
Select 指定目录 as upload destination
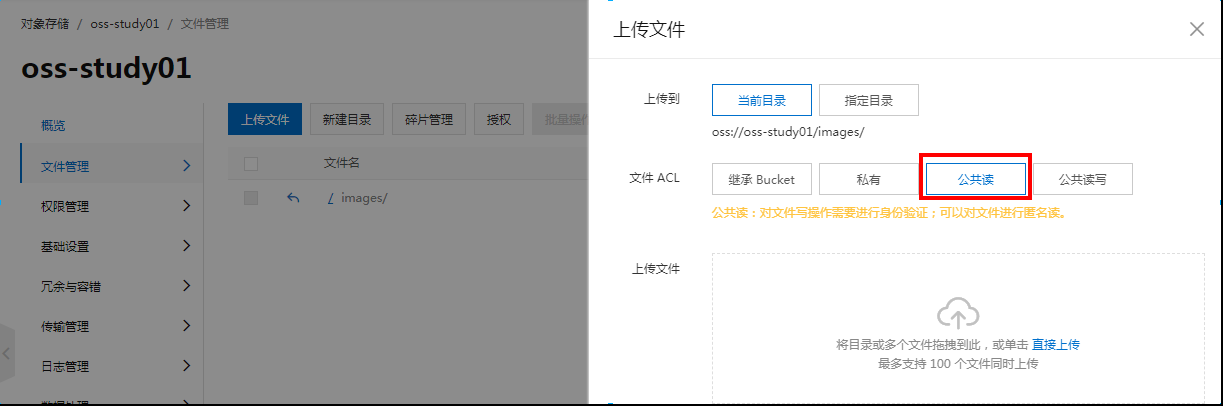(x=868, y=101)
